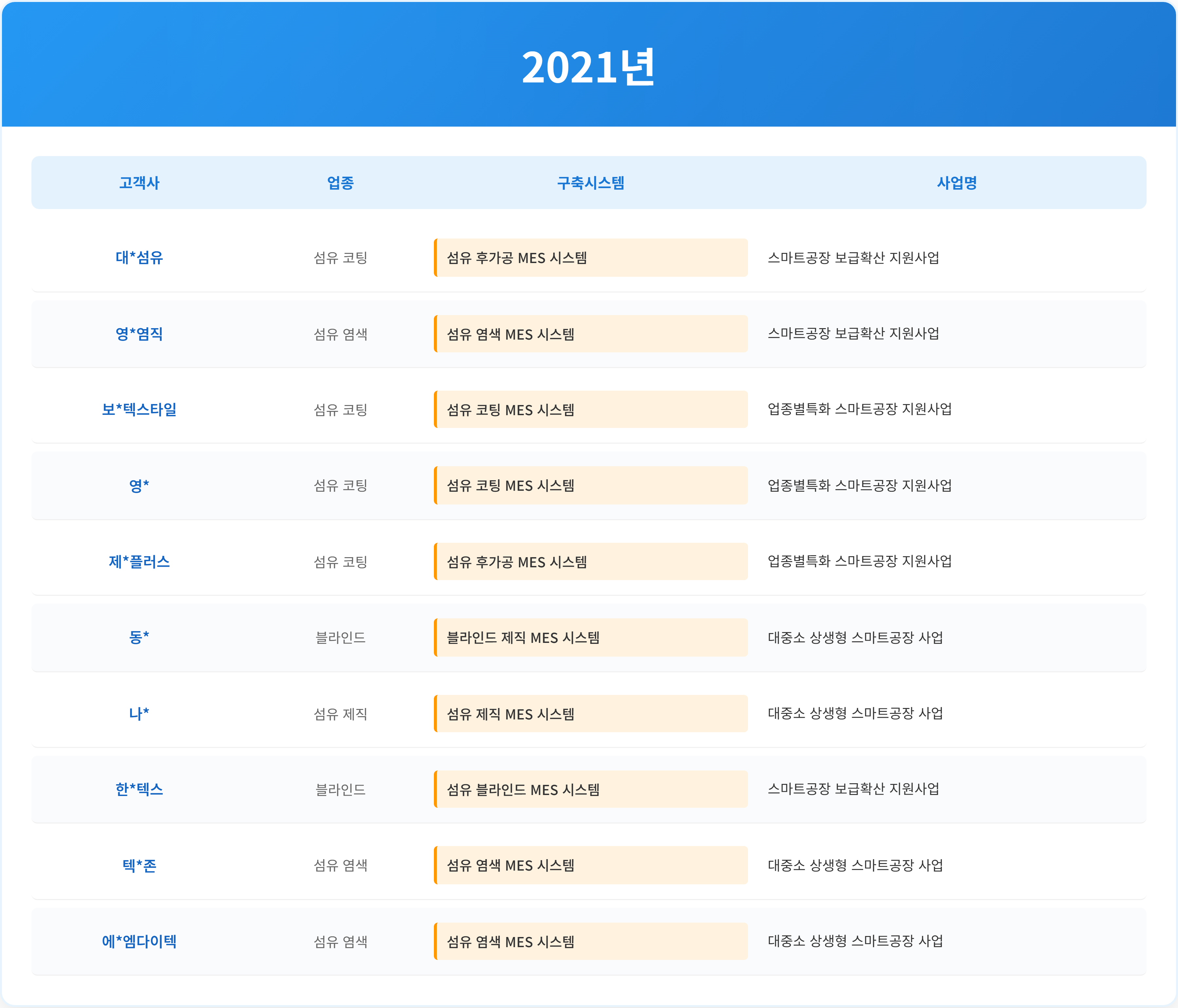Select customer 에*엠다이텍
The width and height of the screenshot is (1178, 1008).
pyautogui.click(x=139, y=942)
